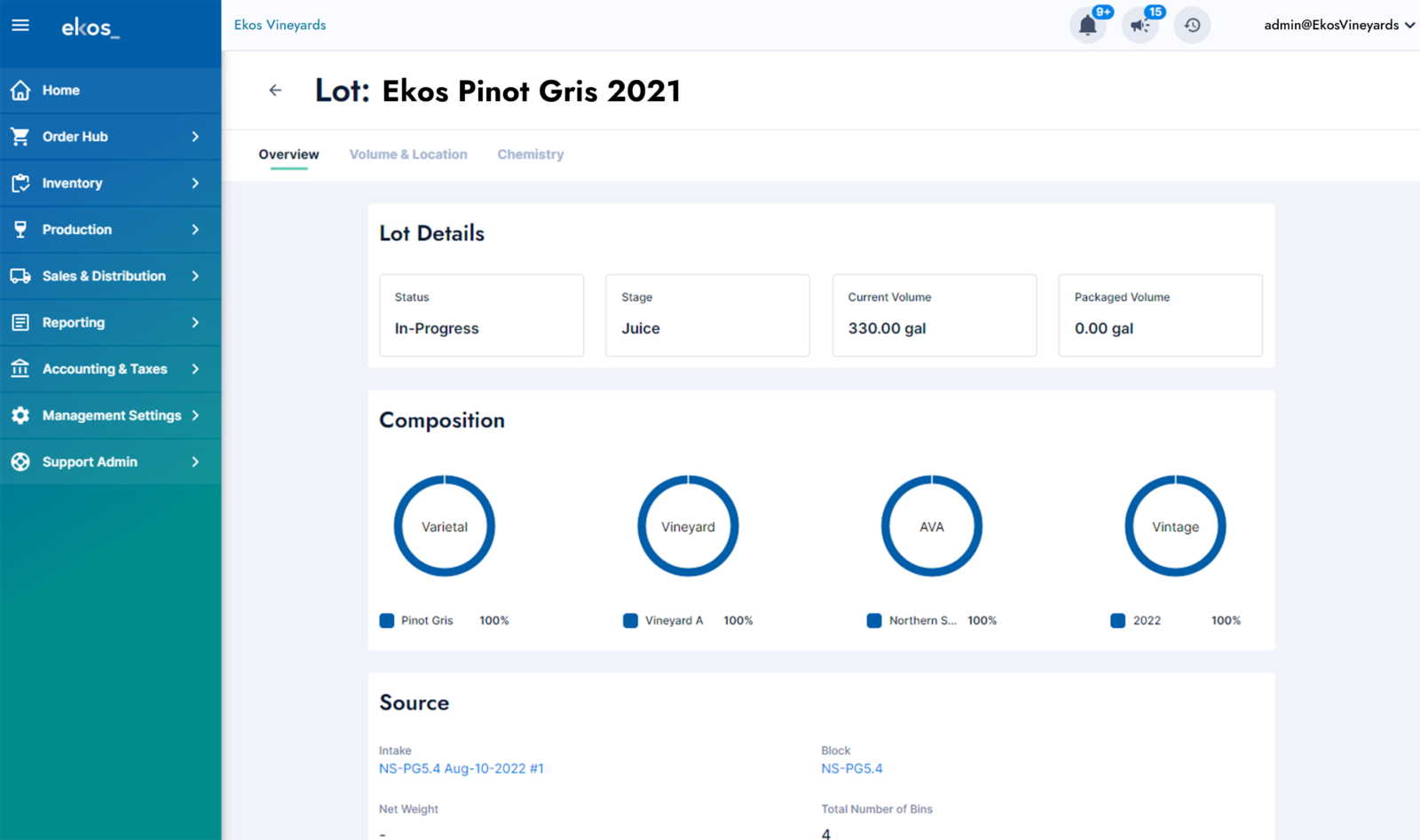Click the Total Number of Bins label
The height and width of the screenshot is (840, 1420).
tap(877, 809)
